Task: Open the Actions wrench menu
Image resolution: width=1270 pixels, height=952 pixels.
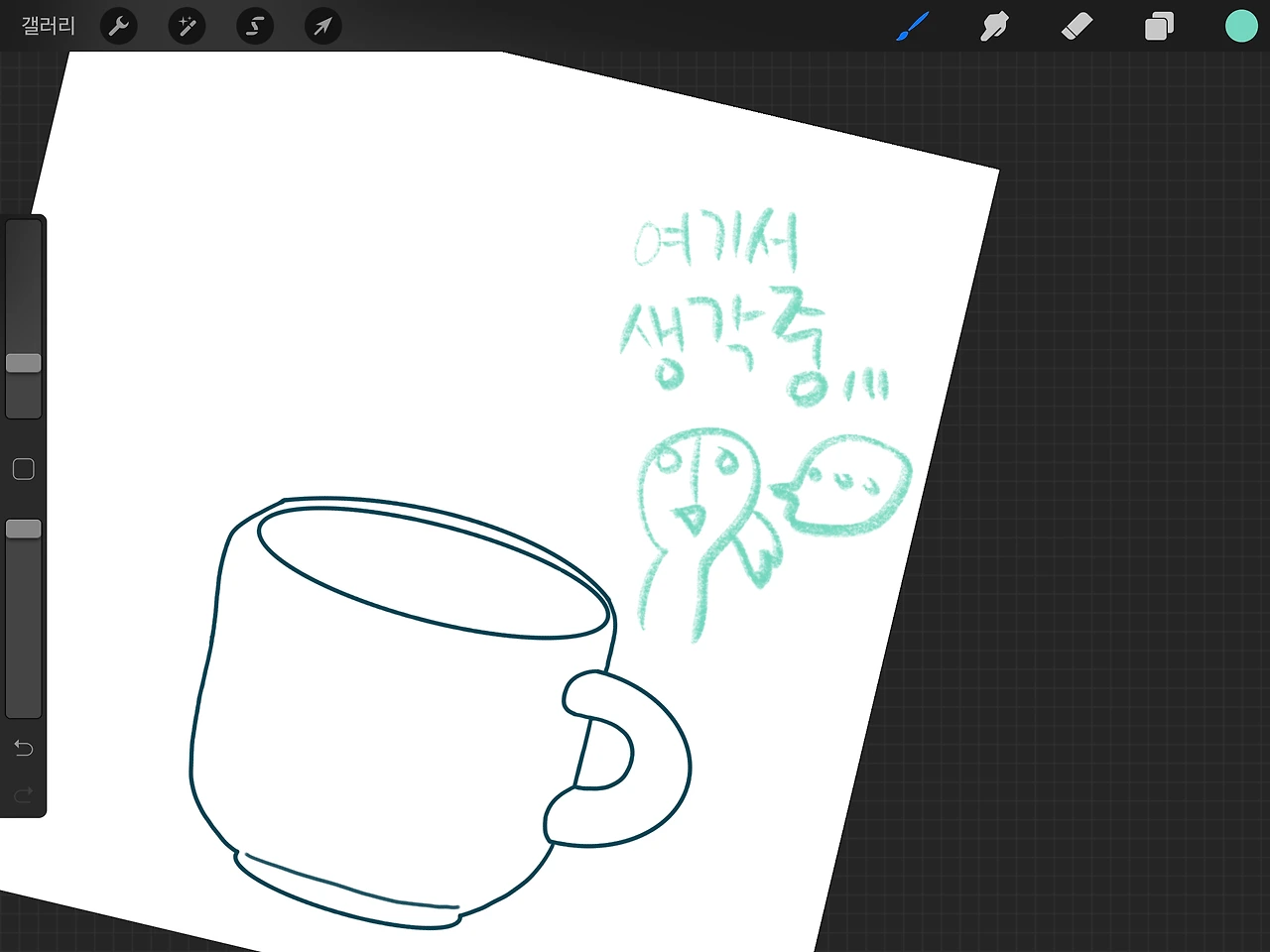Action: [119, 26]
